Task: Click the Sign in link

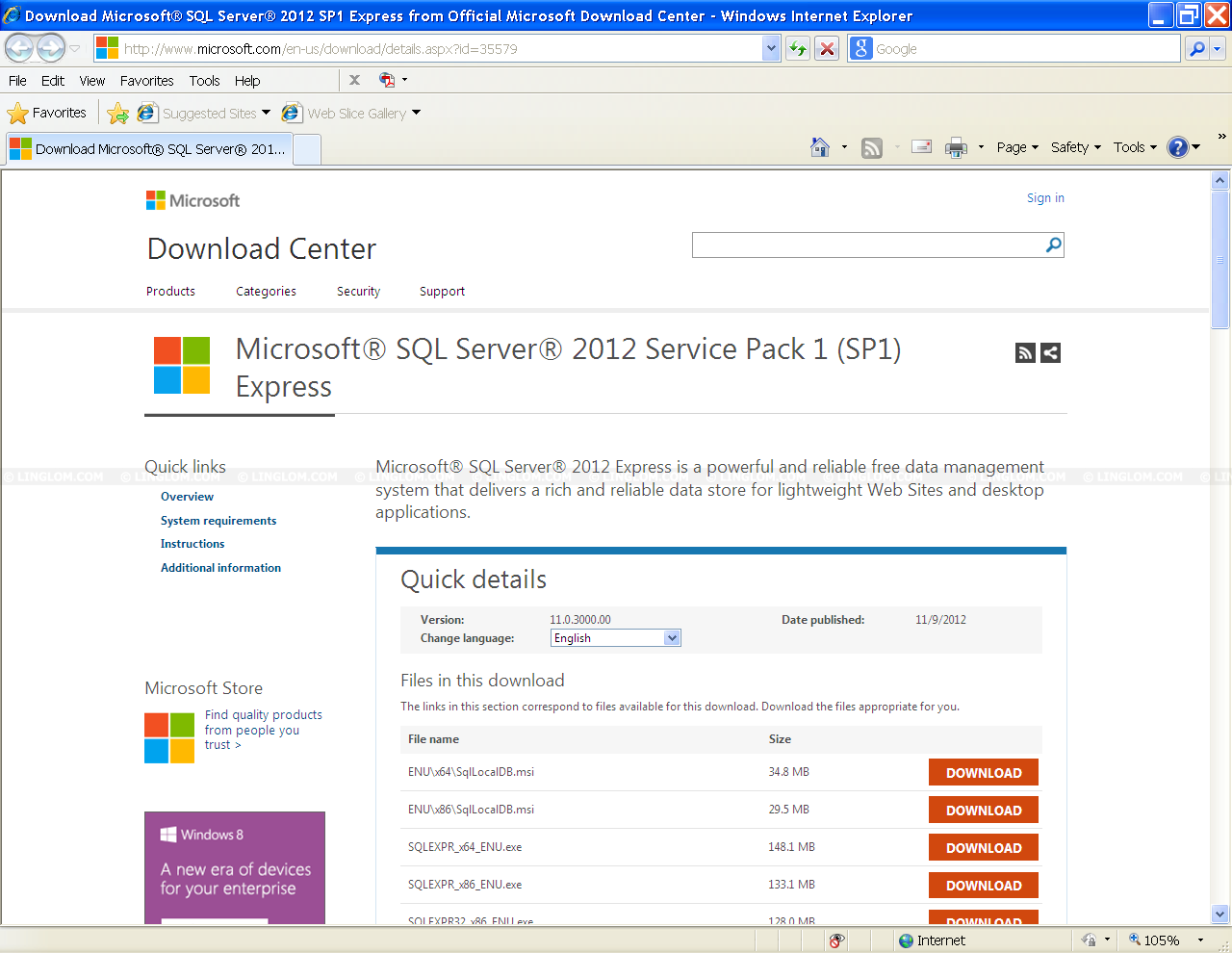Action: pyautogui.click(x=1045, y=198)
